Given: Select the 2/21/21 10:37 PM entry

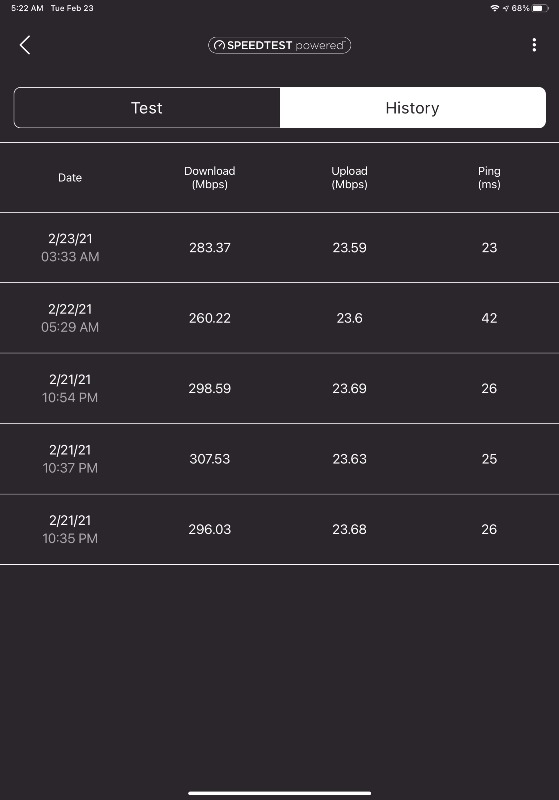Looking at the screenshot, I should (x=280, y=459).
